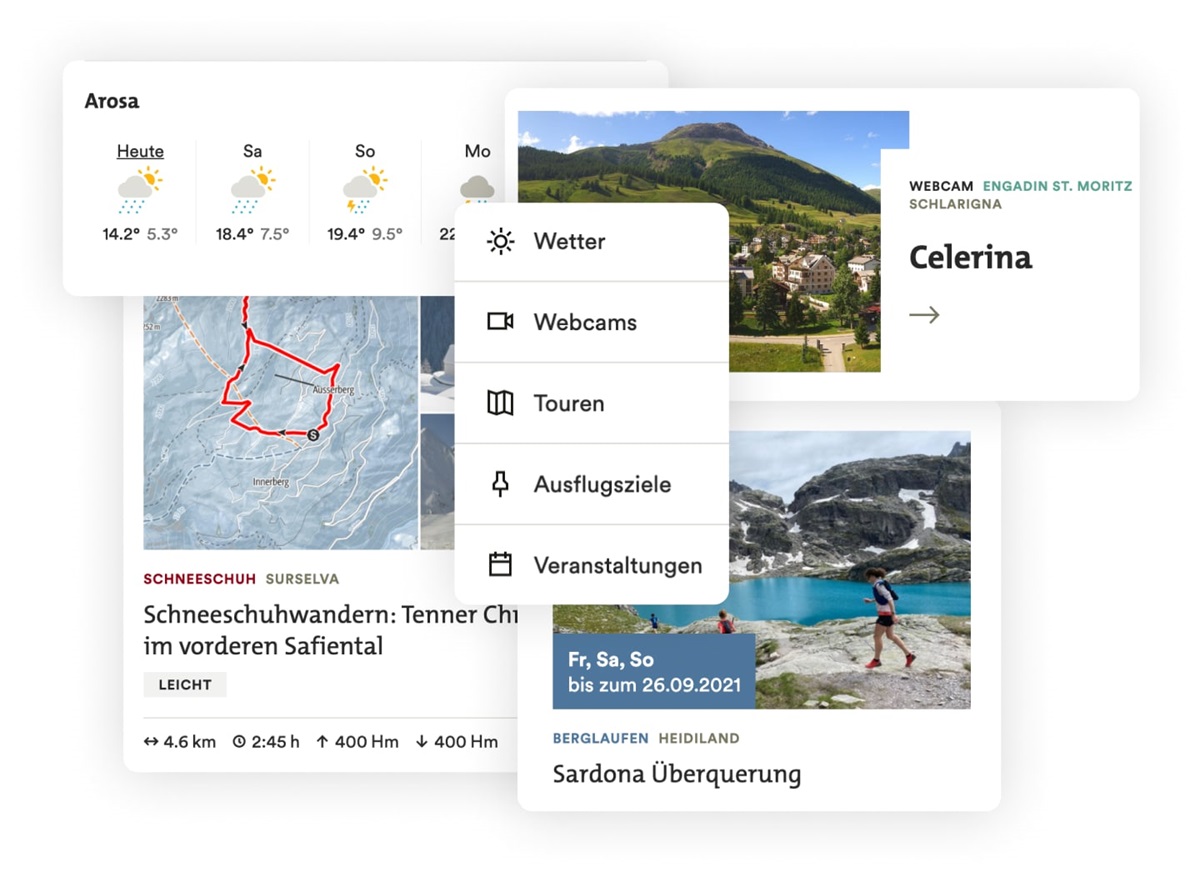Viewport: 1200px width, 877px height.
Task: Select the Heute forecast day
Action: pyautogui.click(x=140, y=151)
